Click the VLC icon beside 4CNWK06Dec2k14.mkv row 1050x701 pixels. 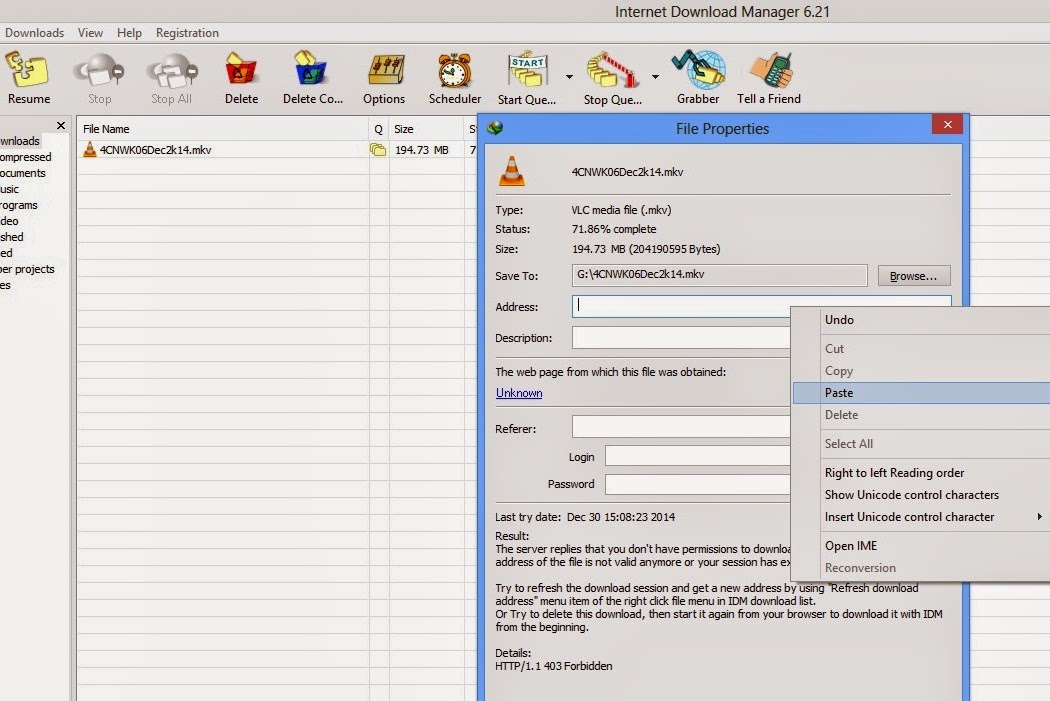coord(90,149)
